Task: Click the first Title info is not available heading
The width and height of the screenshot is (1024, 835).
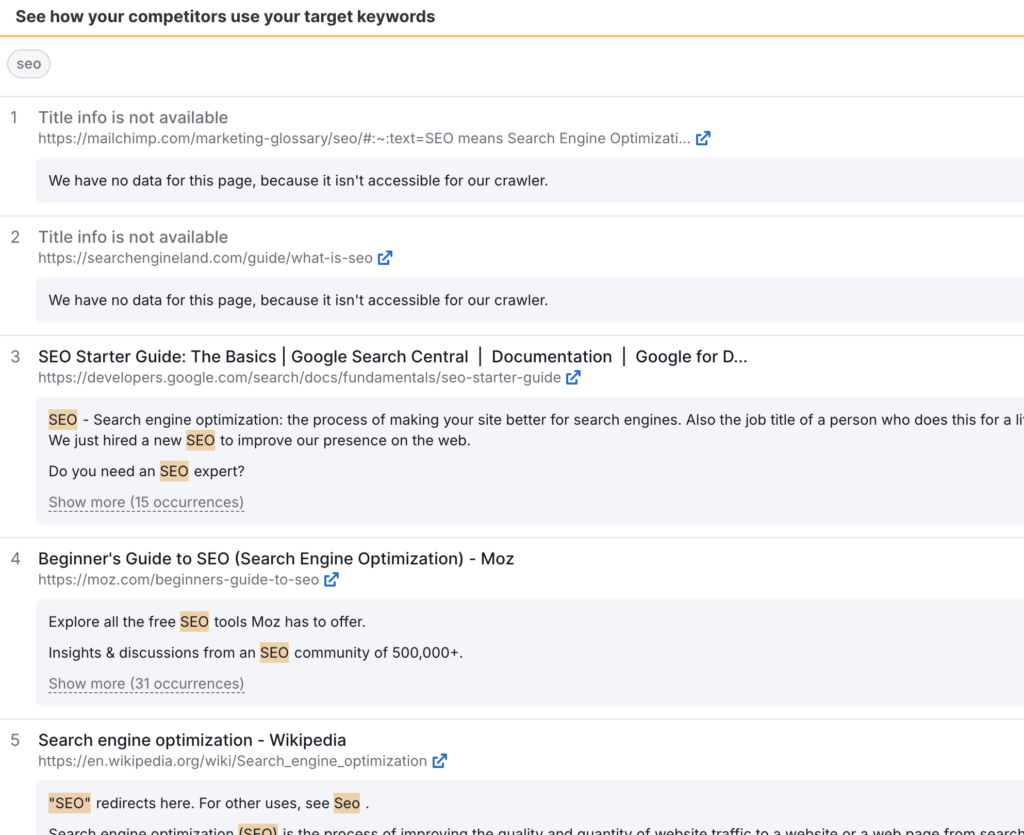Action: pyautogui.click(x=132, y=117)
